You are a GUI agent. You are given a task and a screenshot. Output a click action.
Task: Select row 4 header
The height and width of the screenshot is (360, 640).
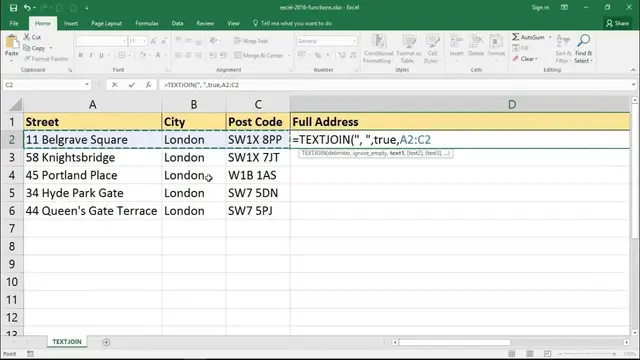[x=12, y=175]
